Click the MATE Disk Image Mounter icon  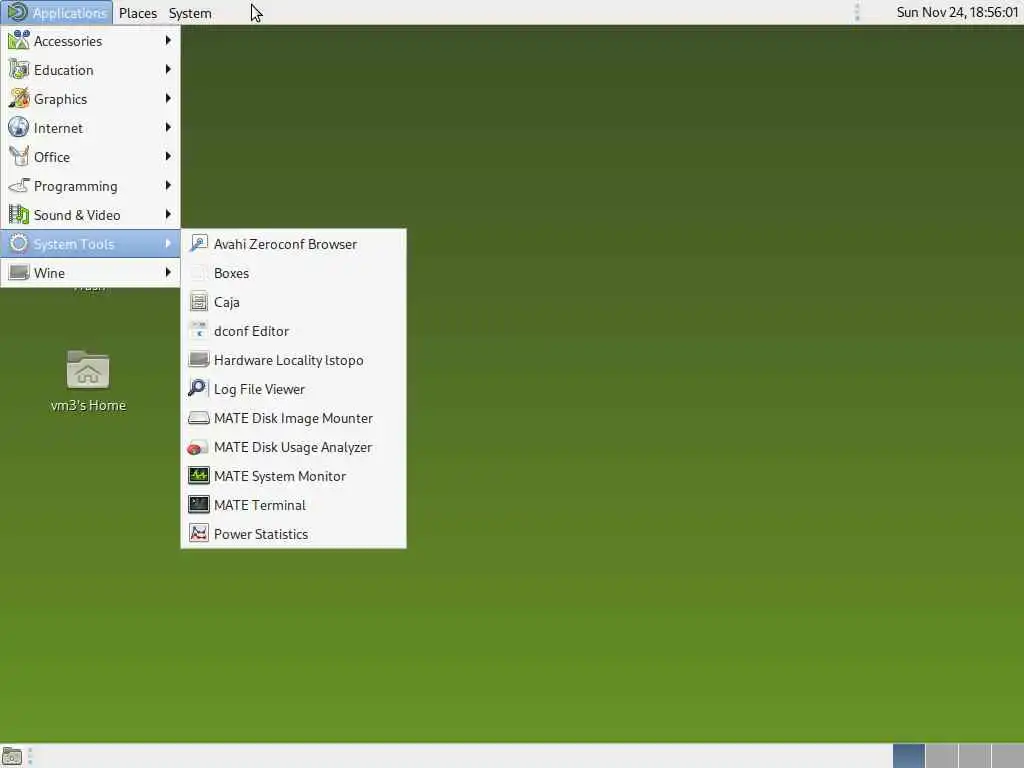pyautogui.click(x=199, y=418)
